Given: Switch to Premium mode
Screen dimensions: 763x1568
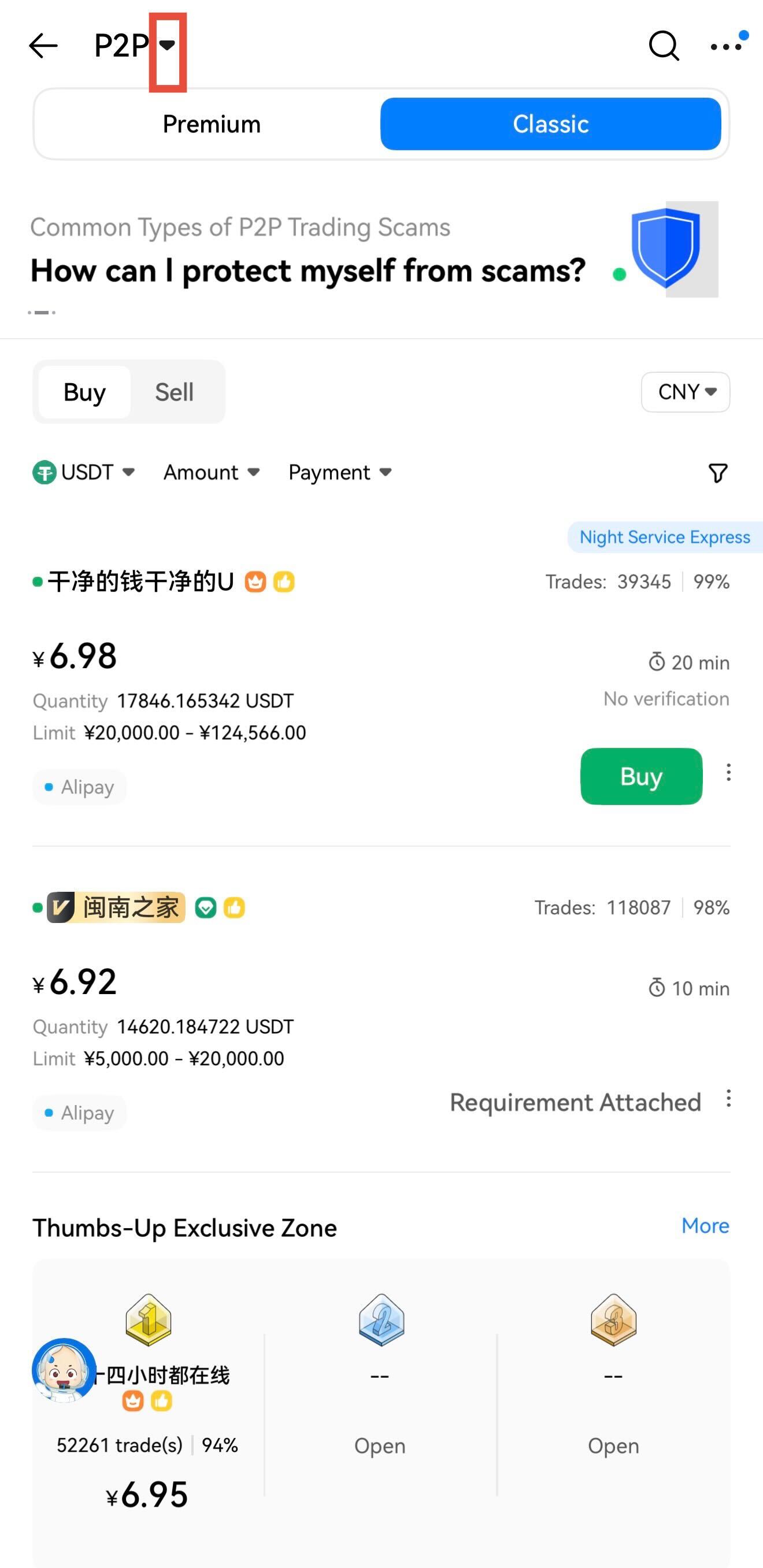Looking at the screenshot, I should 212,124.
